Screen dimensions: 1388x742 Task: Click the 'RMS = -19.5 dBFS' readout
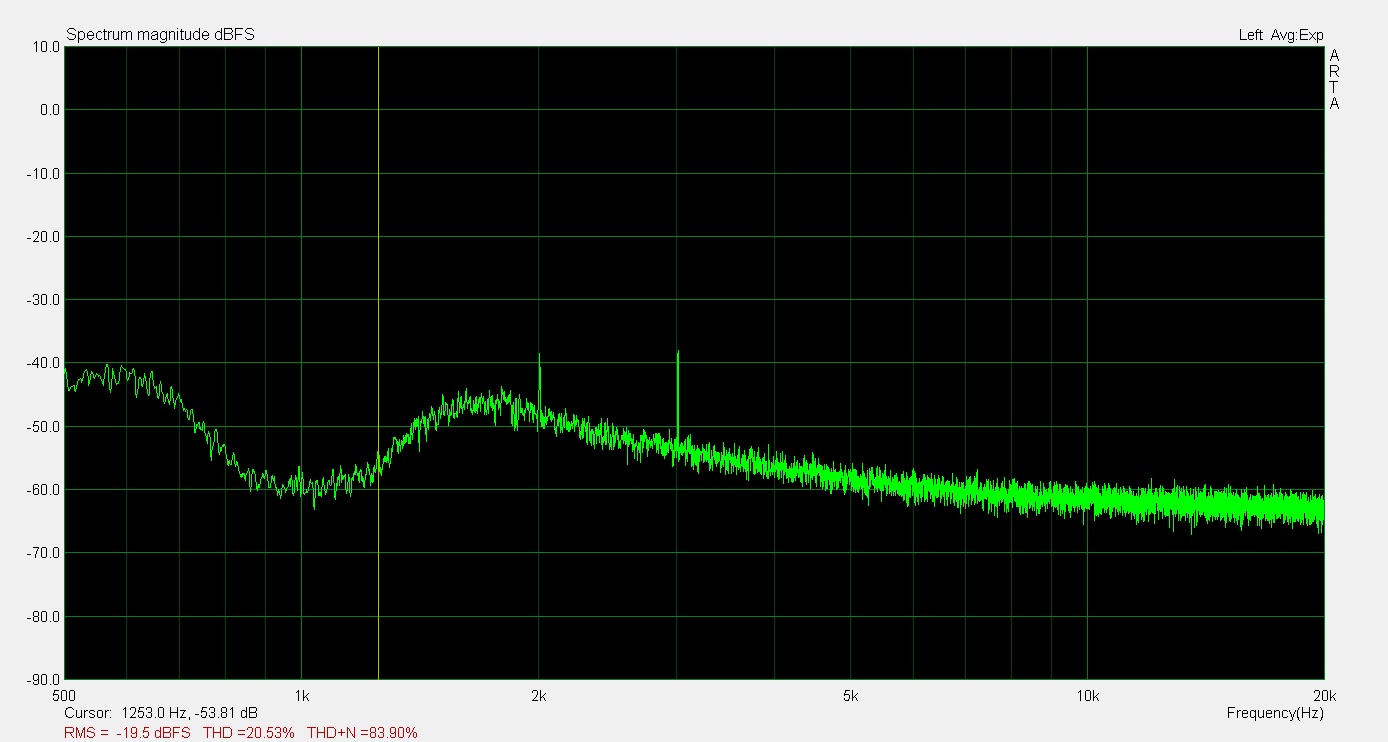(x=127, y=732)
